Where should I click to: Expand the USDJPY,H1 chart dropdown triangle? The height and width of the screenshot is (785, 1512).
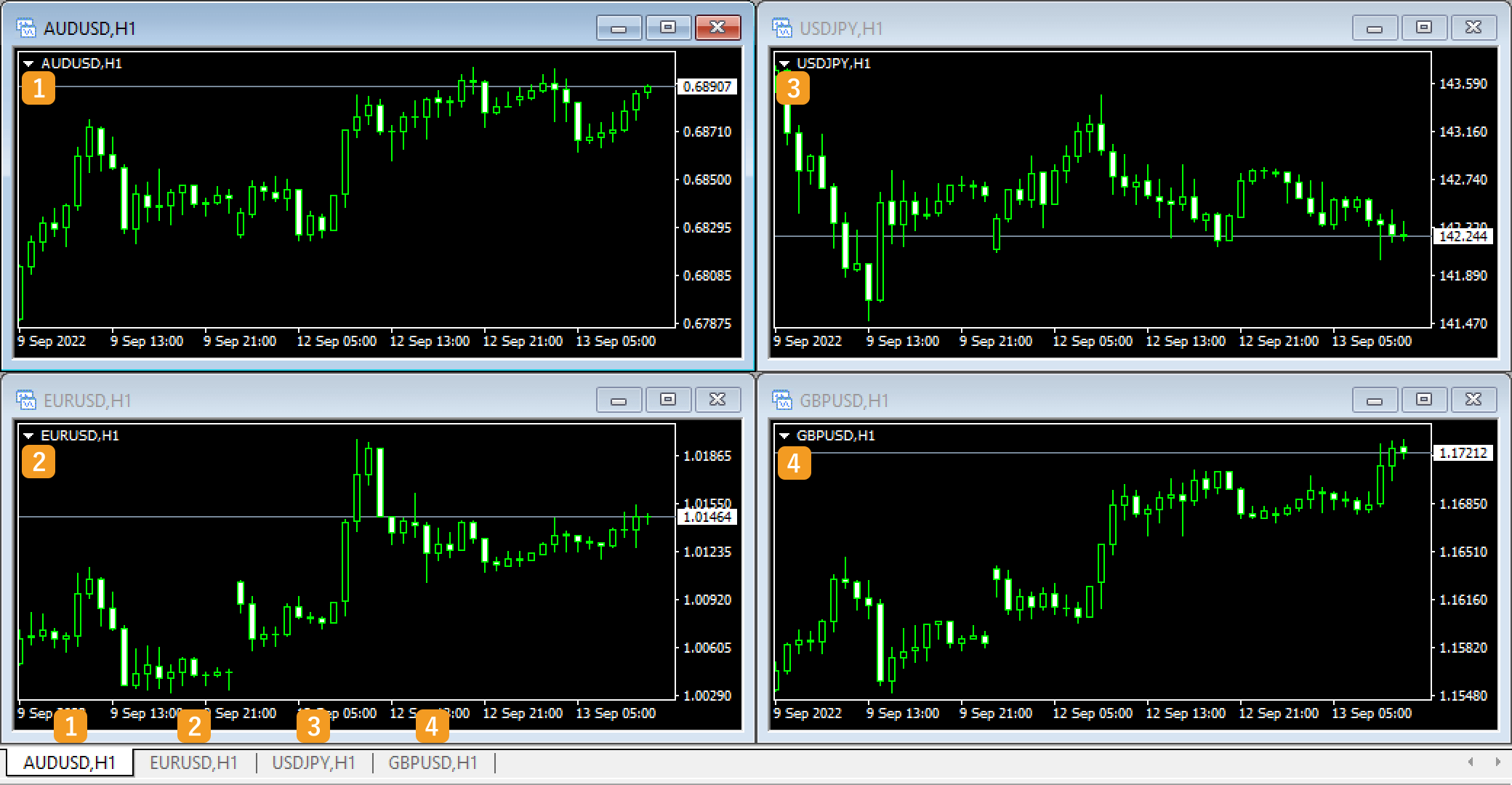coord(785,64)
